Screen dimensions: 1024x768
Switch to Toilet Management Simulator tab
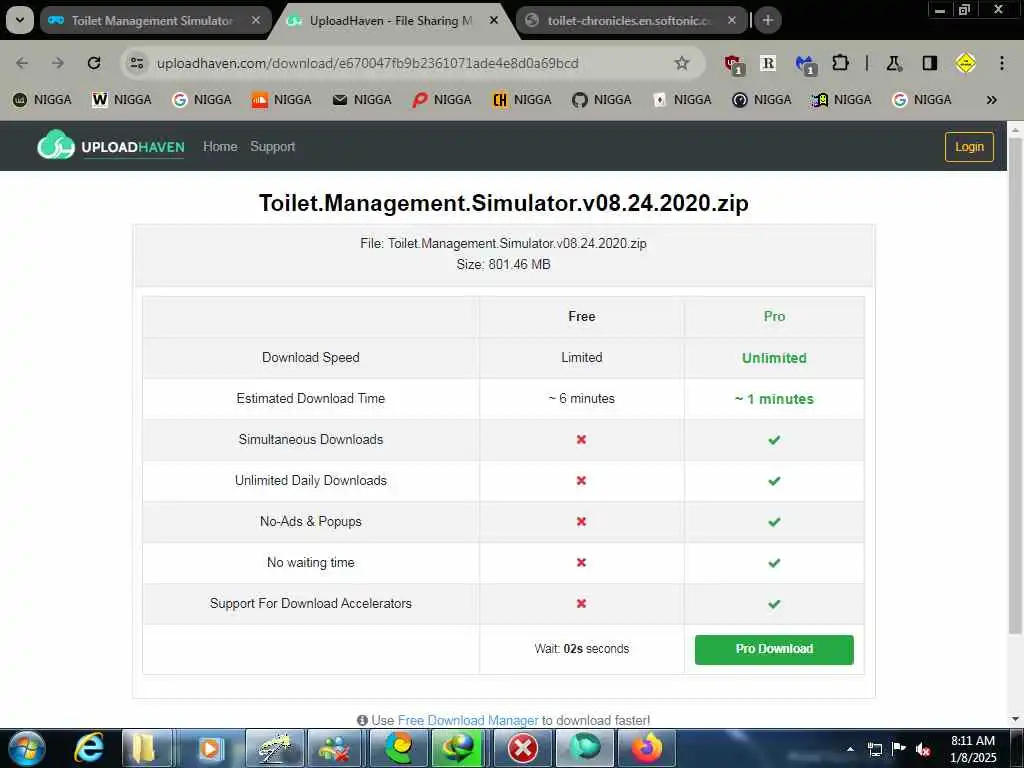150,21
